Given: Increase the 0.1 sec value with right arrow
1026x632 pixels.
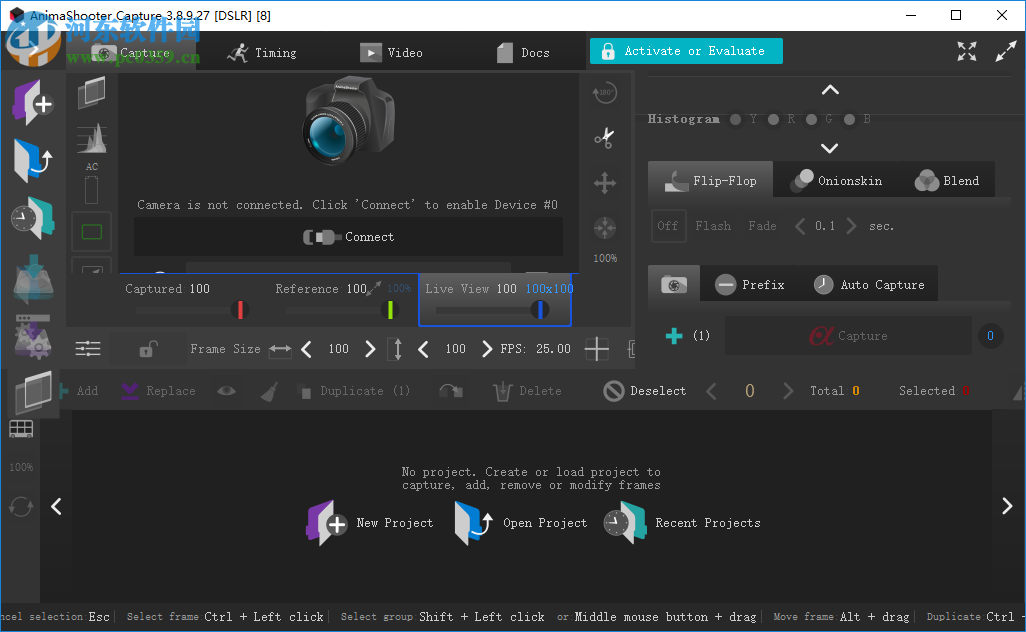Looking at the screenshot, I should coord(850,226).
